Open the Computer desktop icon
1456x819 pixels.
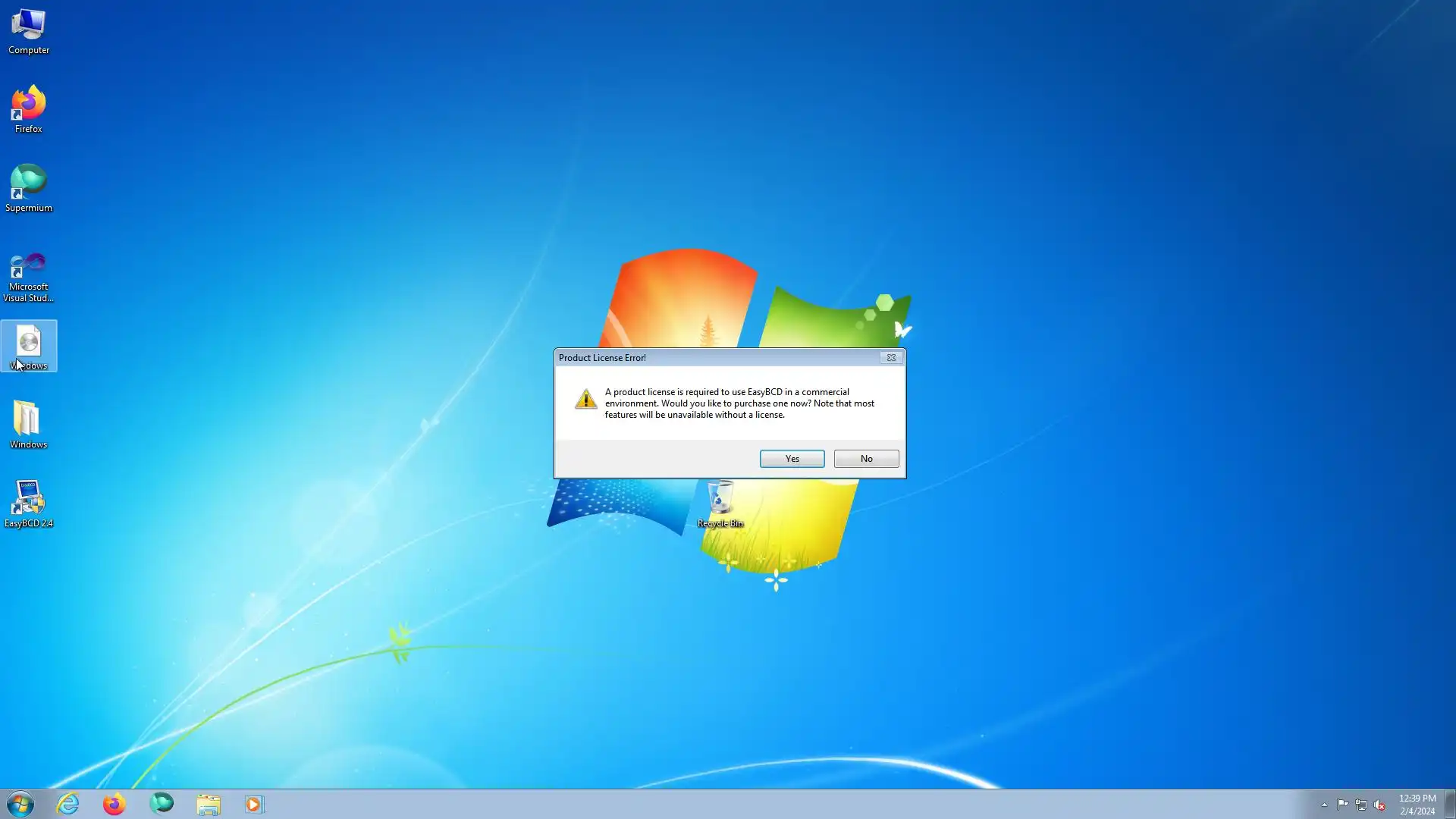click(x=29, y=30)
